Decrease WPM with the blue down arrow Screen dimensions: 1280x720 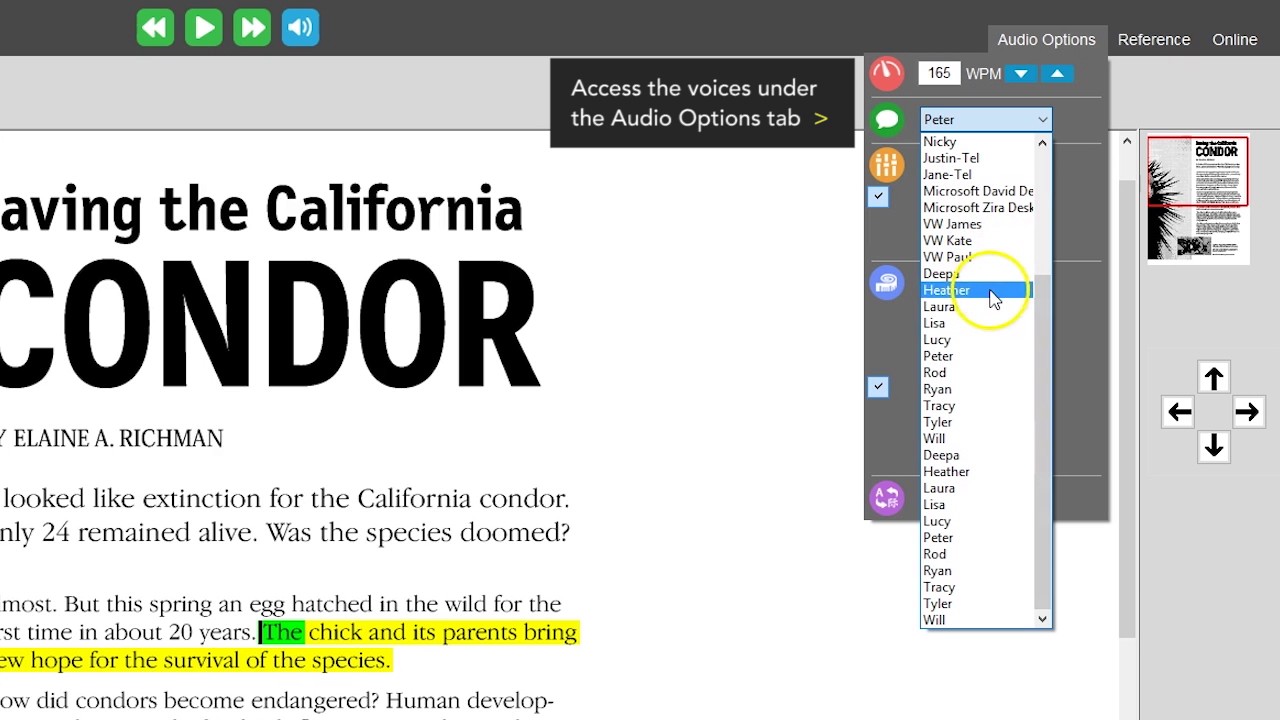1021,74
